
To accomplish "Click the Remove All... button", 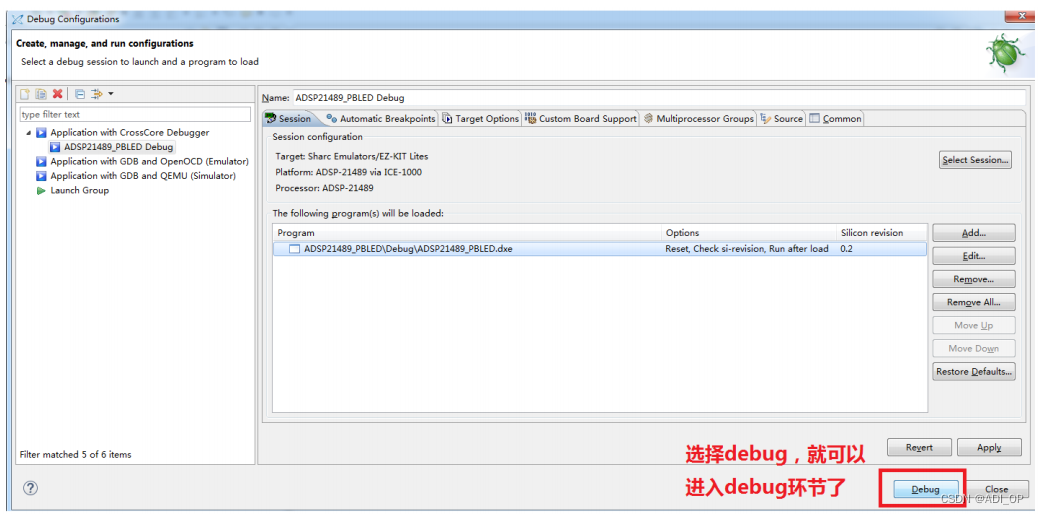I will coord(973,302).
